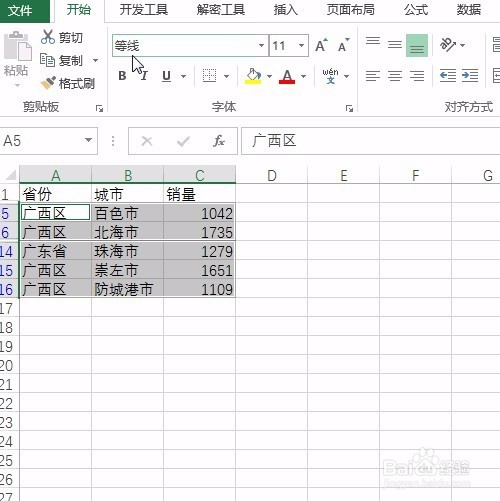Click the text orientation icon
This screenshot has height=501, width=500.
tap(447, 45)
